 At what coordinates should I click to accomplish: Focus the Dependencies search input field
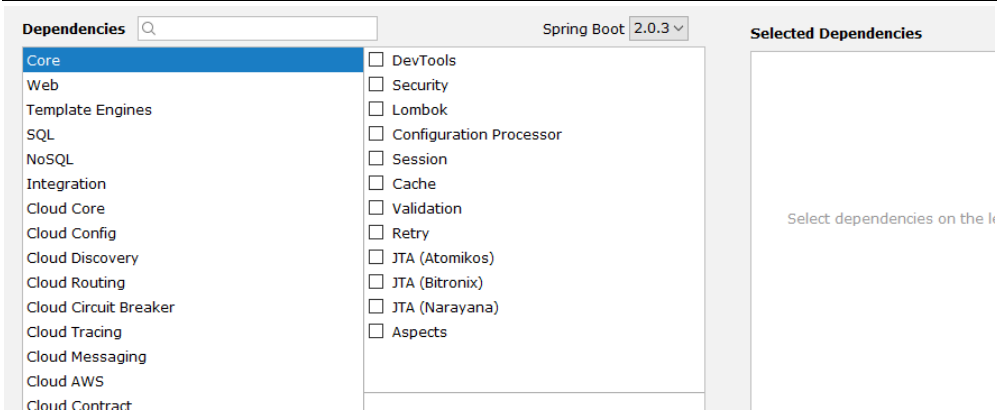258,29
